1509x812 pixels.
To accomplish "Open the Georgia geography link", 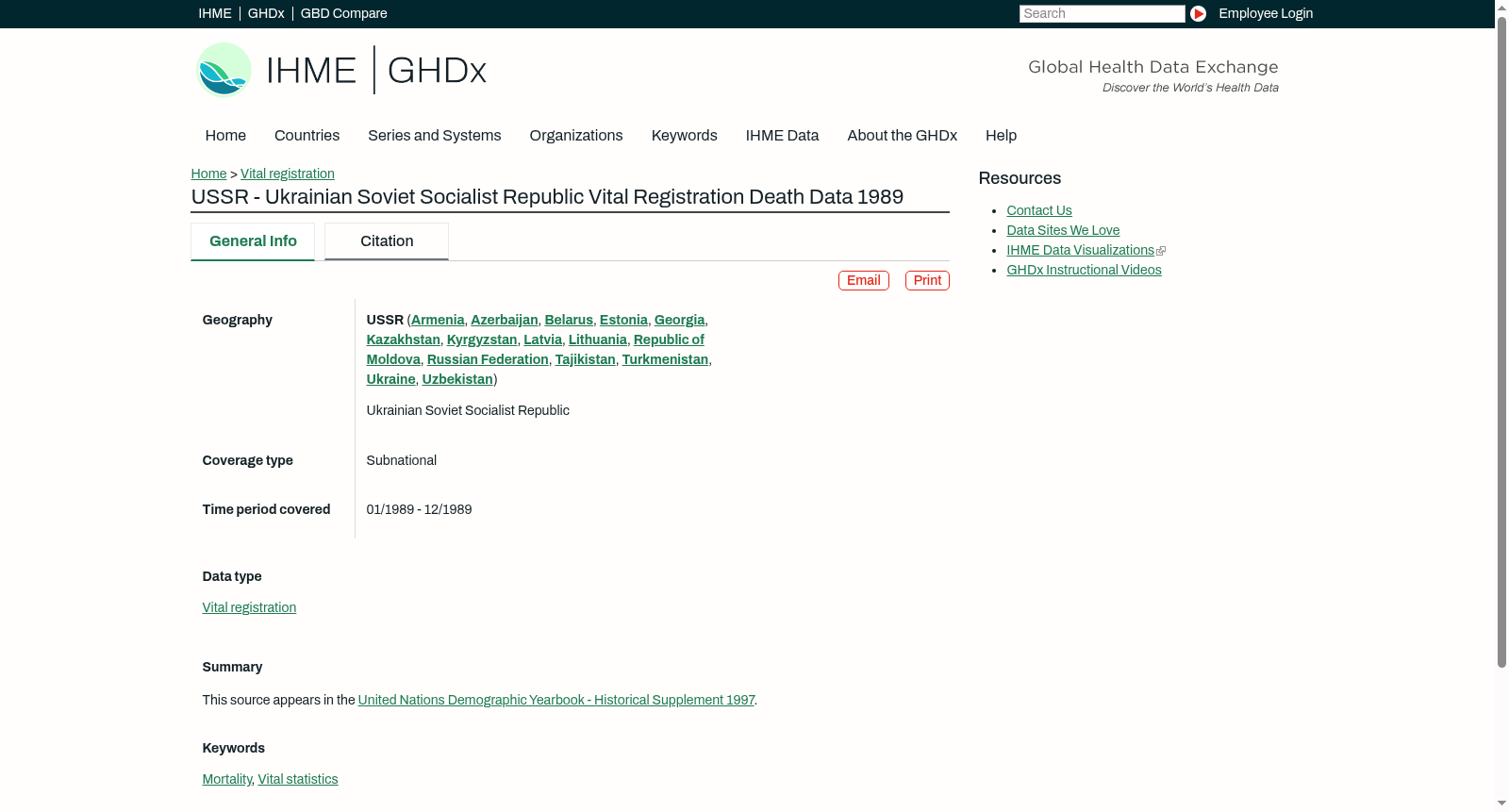I will (679, 320).
